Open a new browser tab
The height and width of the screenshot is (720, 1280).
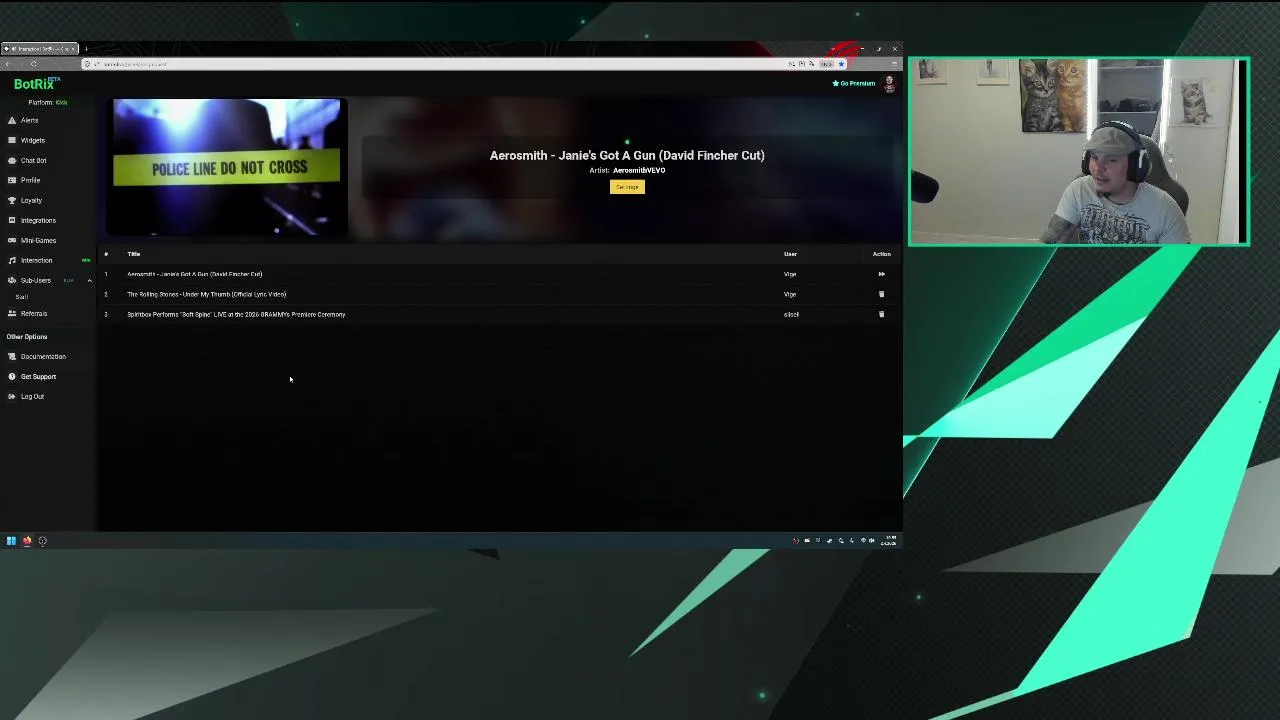click(x=86, y=49)
